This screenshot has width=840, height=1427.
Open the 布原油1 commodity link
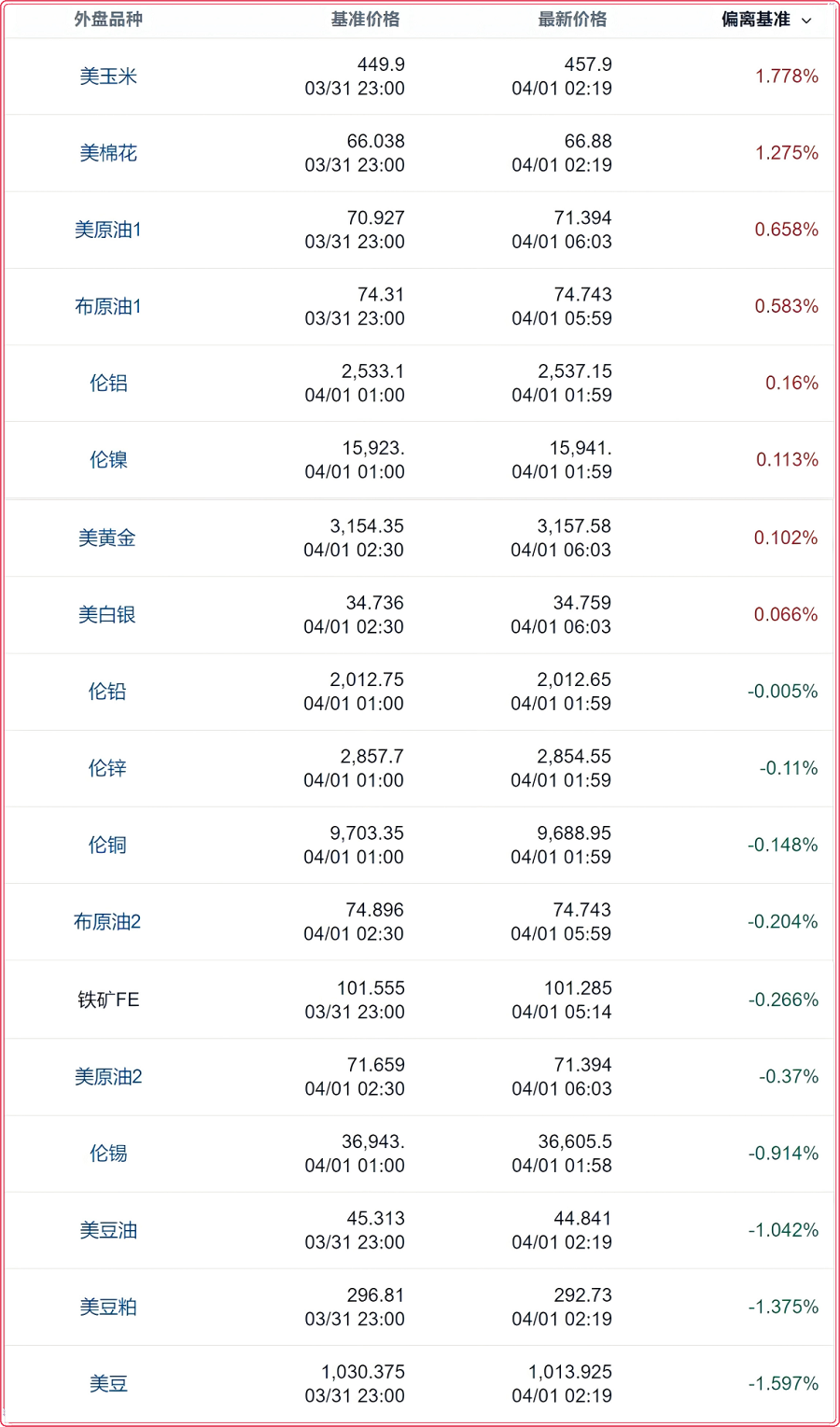(x=108, y=306)
